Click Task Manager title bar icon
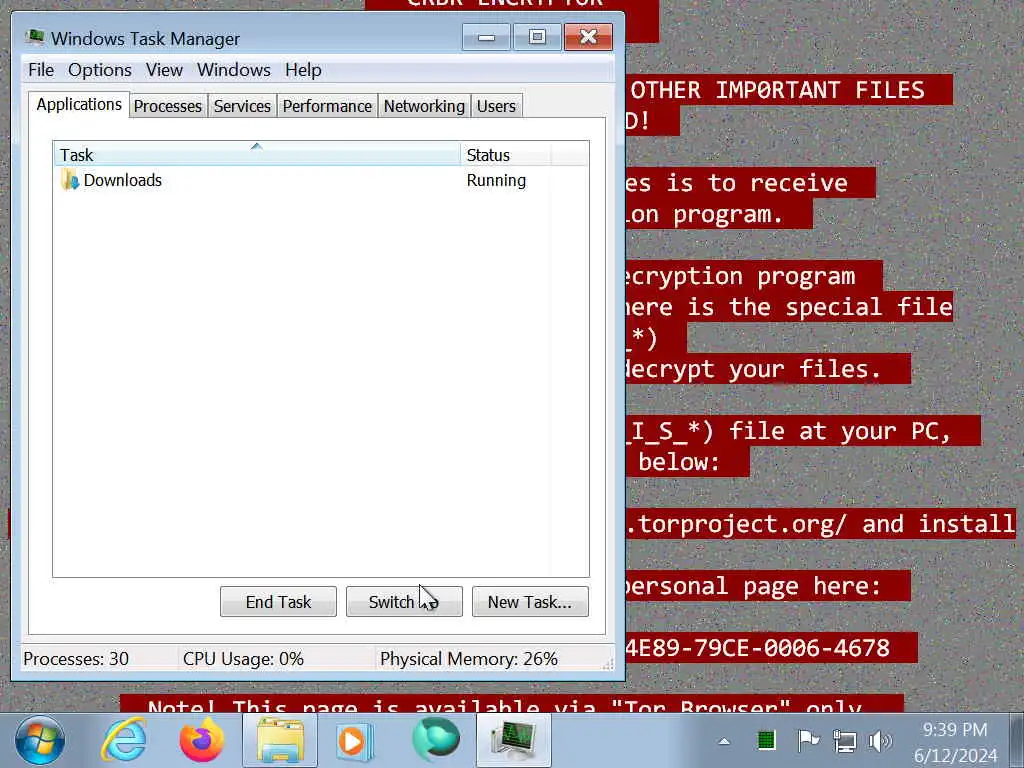Screen dimensions: 1024x768 (x=35, y=37)
